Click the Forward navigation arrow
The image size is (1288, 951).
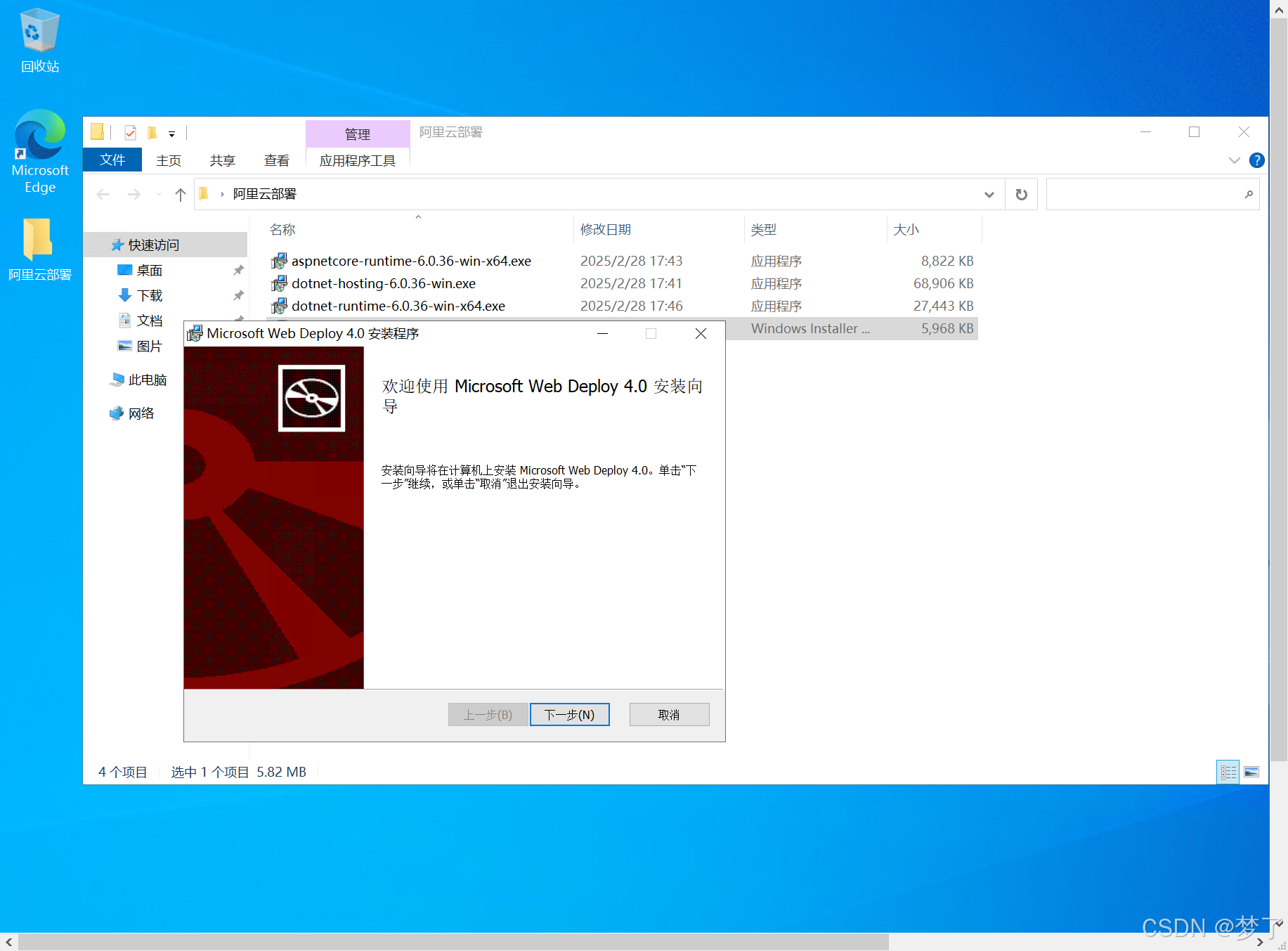coord(134,194)
